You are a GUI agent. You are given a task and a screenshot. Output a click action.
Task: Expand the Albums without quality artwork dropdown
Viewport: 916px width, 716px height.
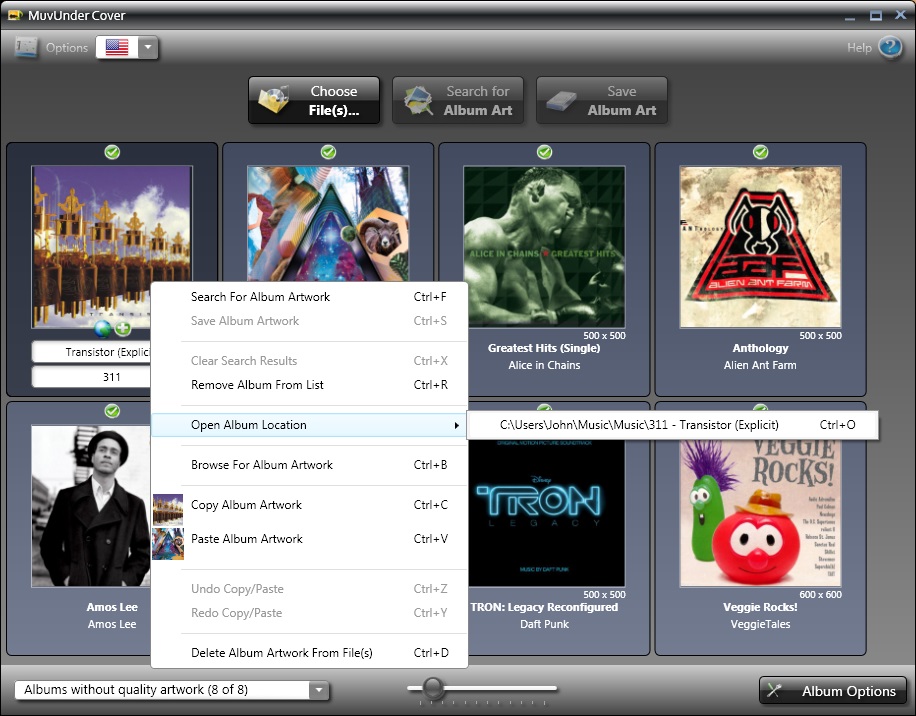pos(318,690)
